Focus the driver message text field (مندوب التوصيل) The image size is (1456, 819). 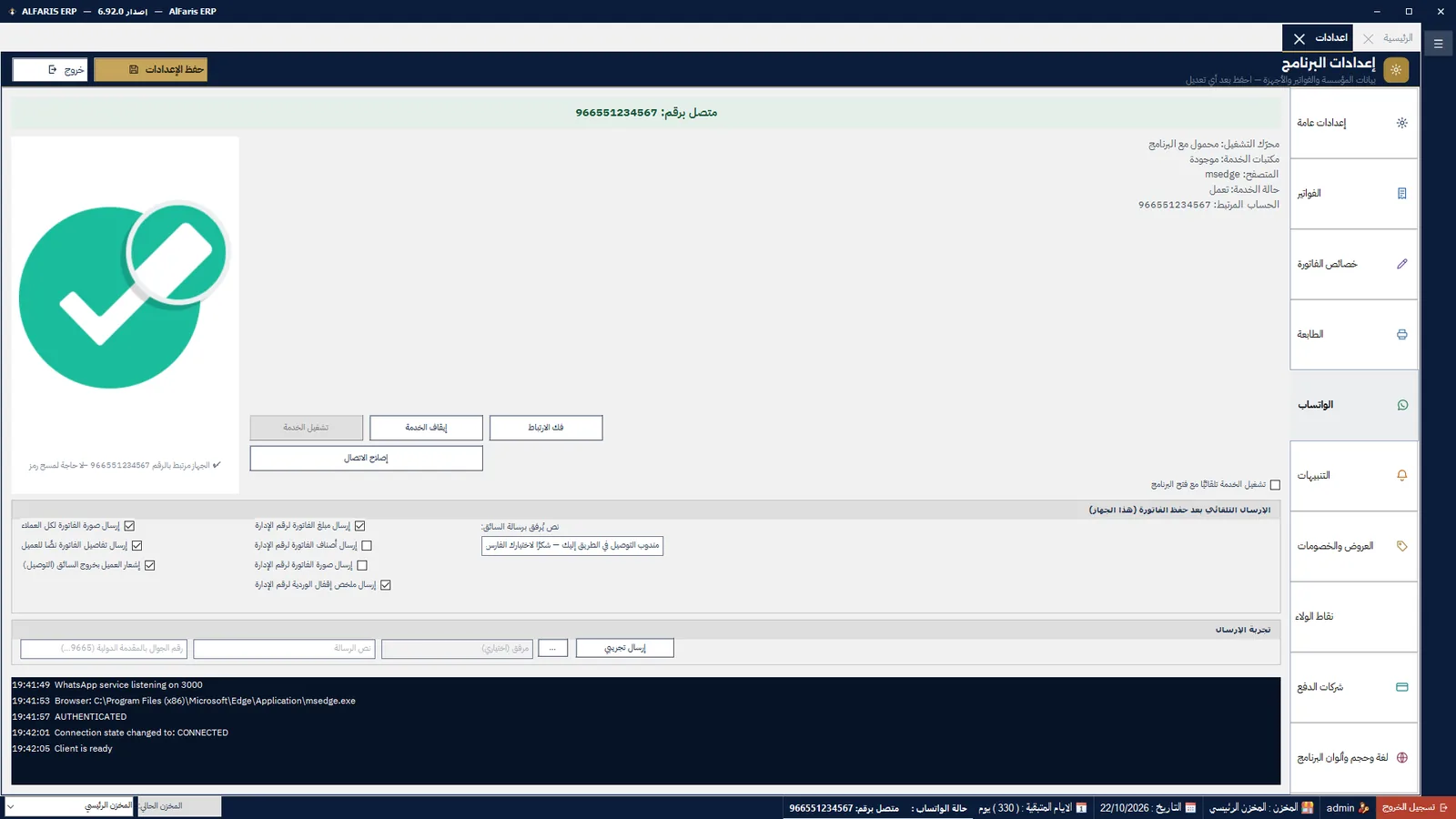coord(572,546)
